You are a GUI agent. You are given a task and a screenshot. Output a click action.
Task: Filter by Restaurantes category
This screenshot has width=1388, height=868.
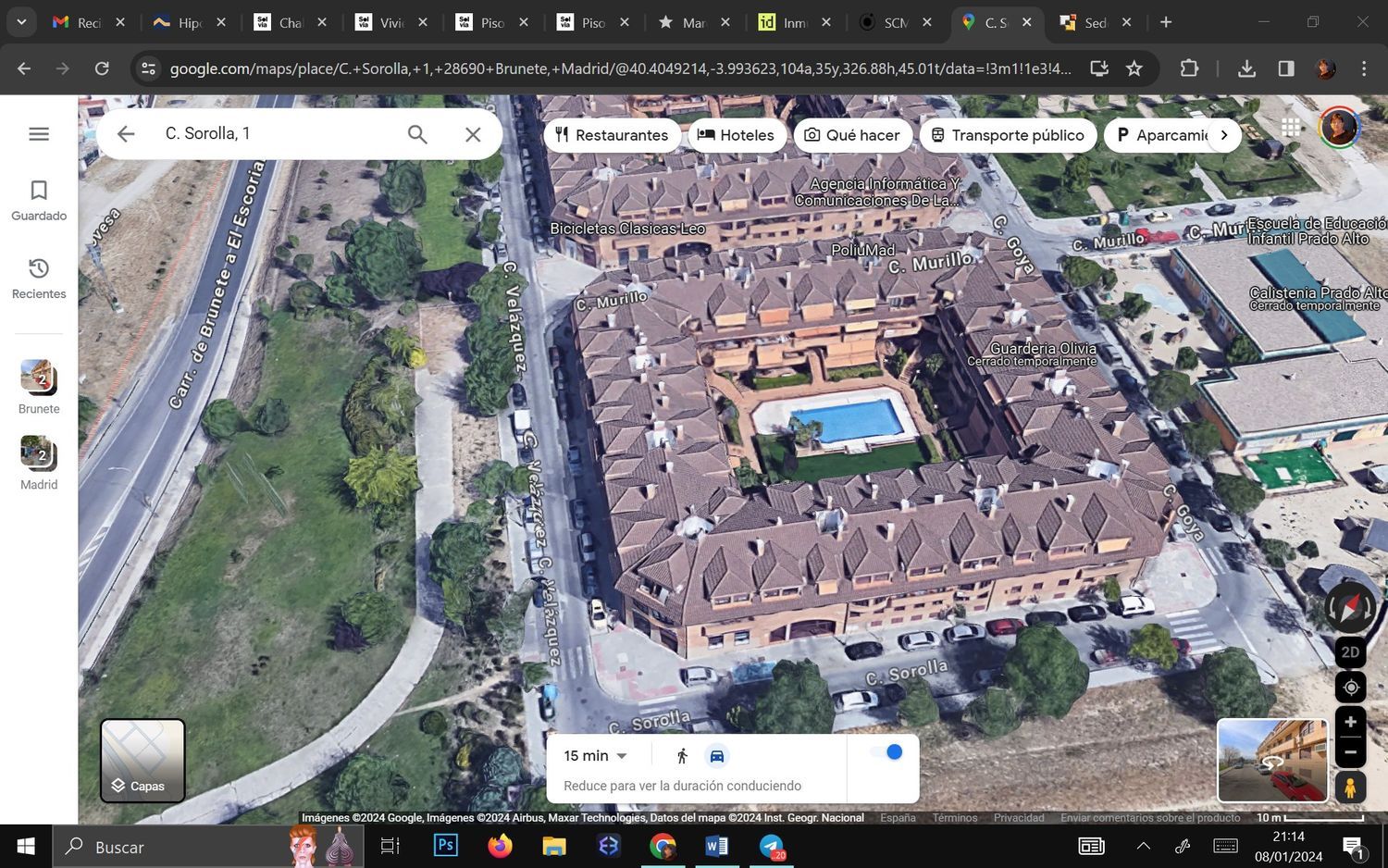click(x=612, y=135)
